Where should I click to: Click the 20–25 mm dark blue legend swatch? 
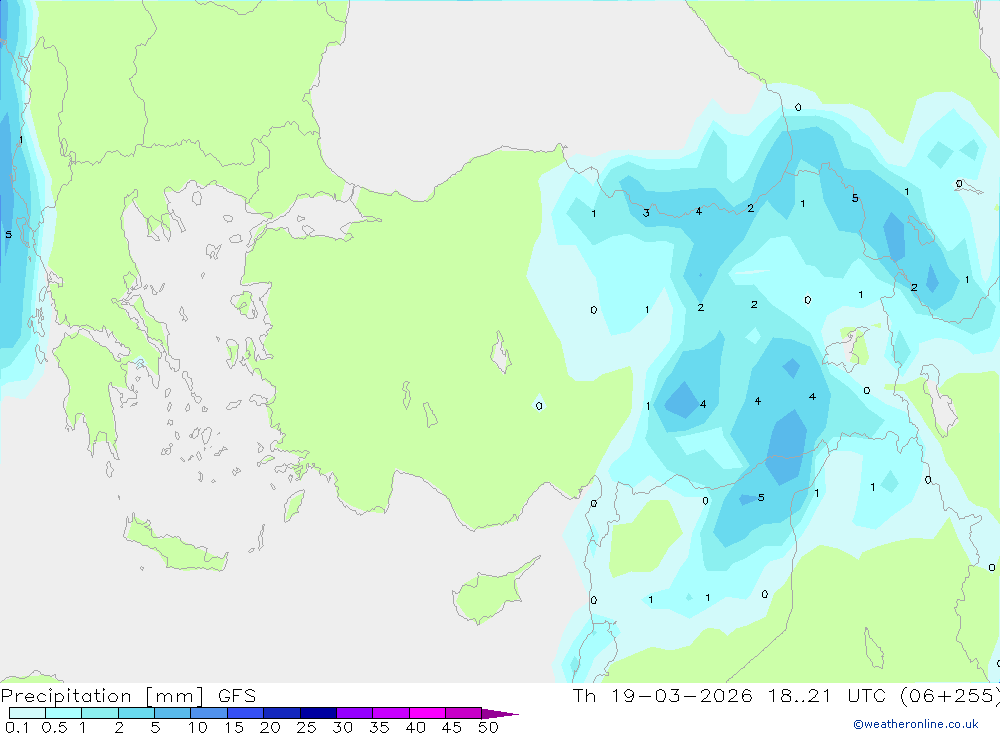coord(282,713)
